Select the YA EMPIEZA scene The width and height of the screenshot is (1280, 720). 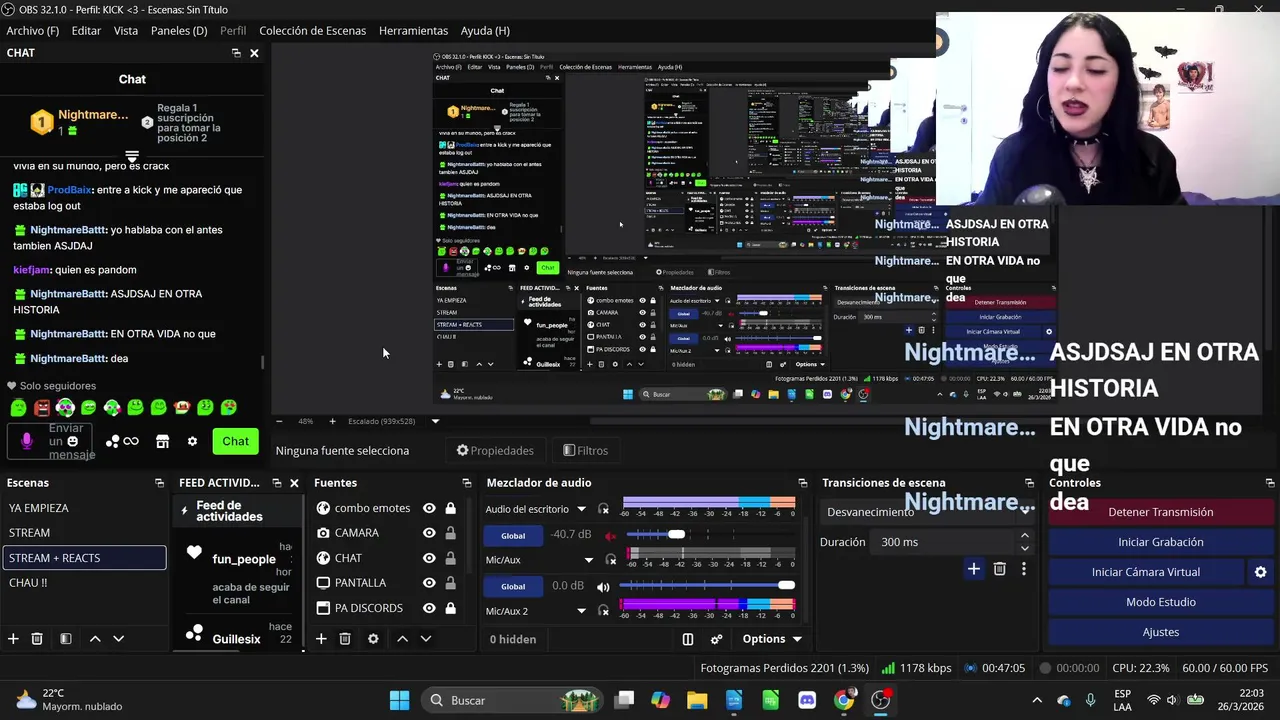84,508
